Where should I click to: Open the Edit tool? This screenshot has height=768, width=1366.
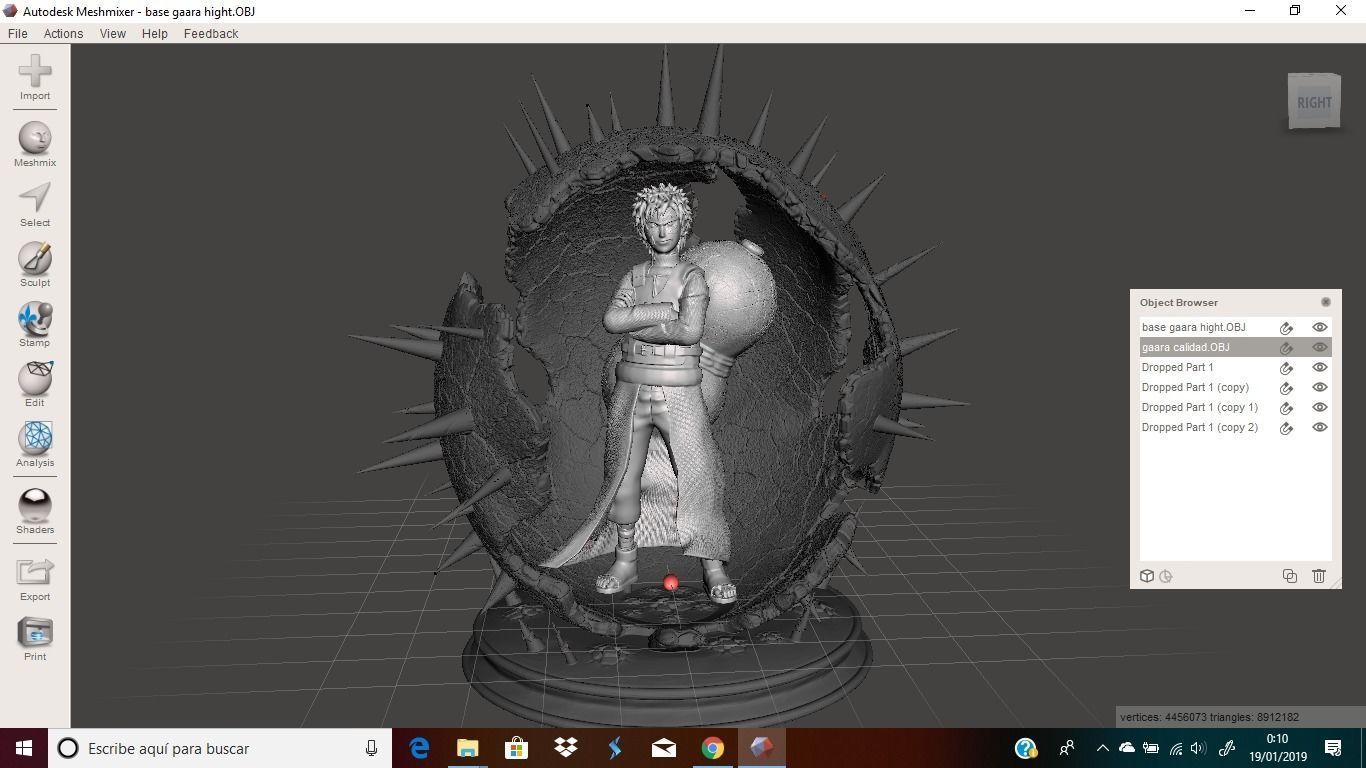[35, 384]
